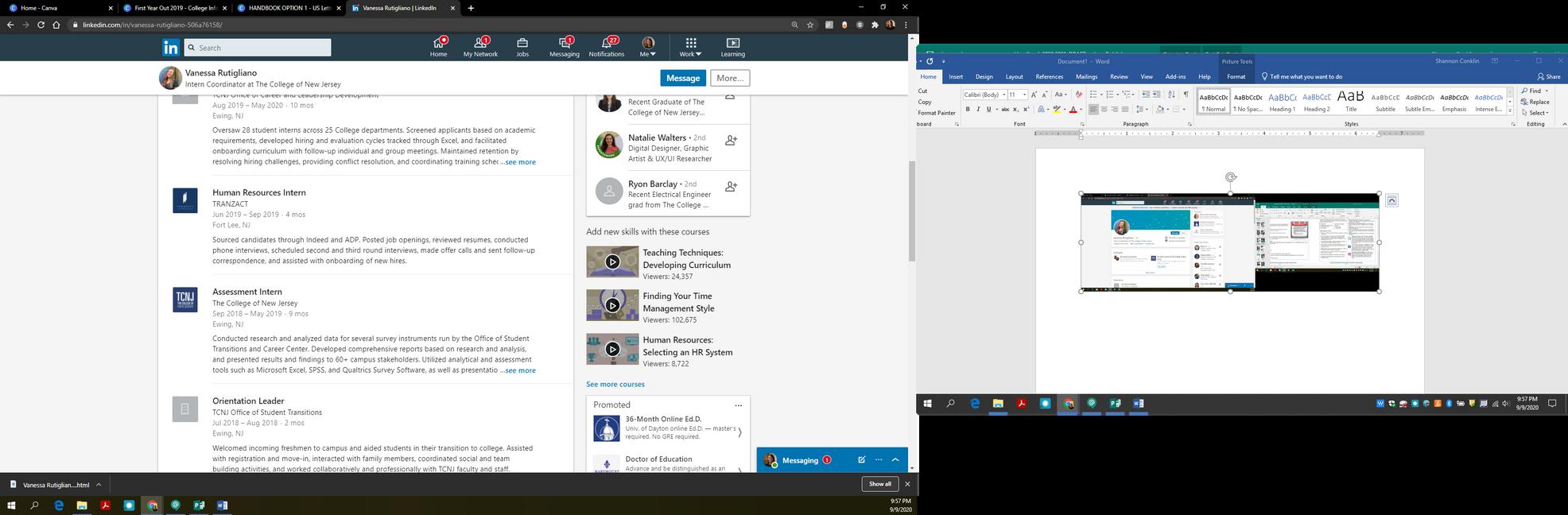This screenshot has width=1568, height=515.
Task: Open Picture Tools Format tab
Action: tap(1236, 76)
